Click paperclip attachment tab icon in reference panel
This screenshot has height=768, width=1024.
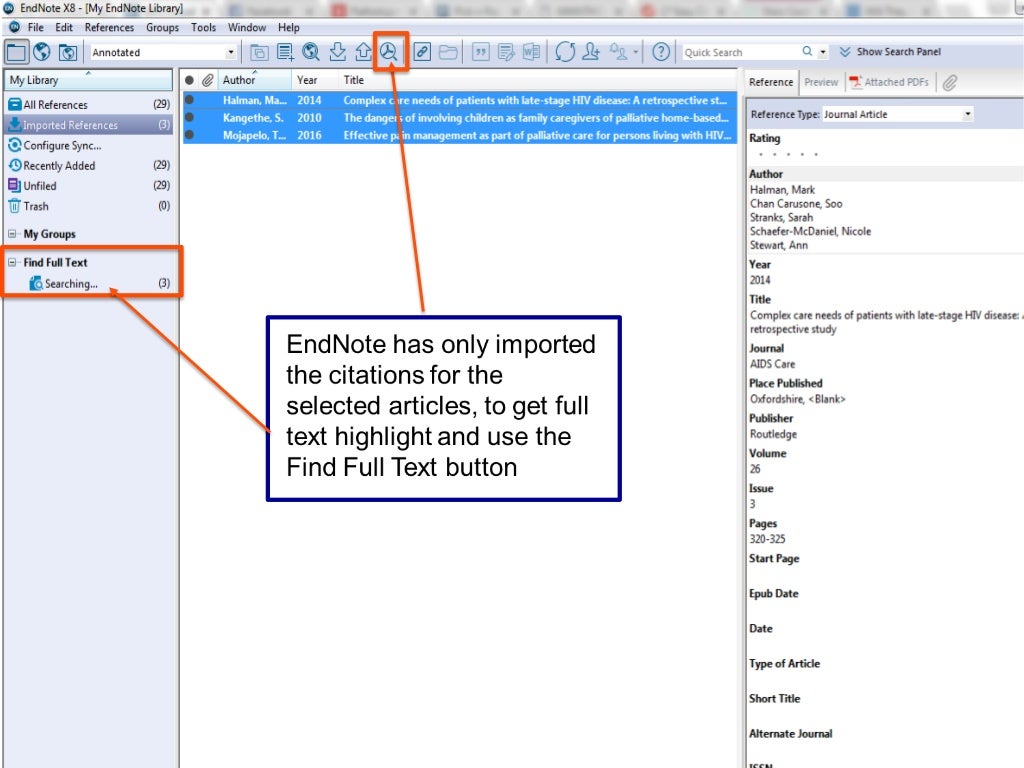pos(950,82)
